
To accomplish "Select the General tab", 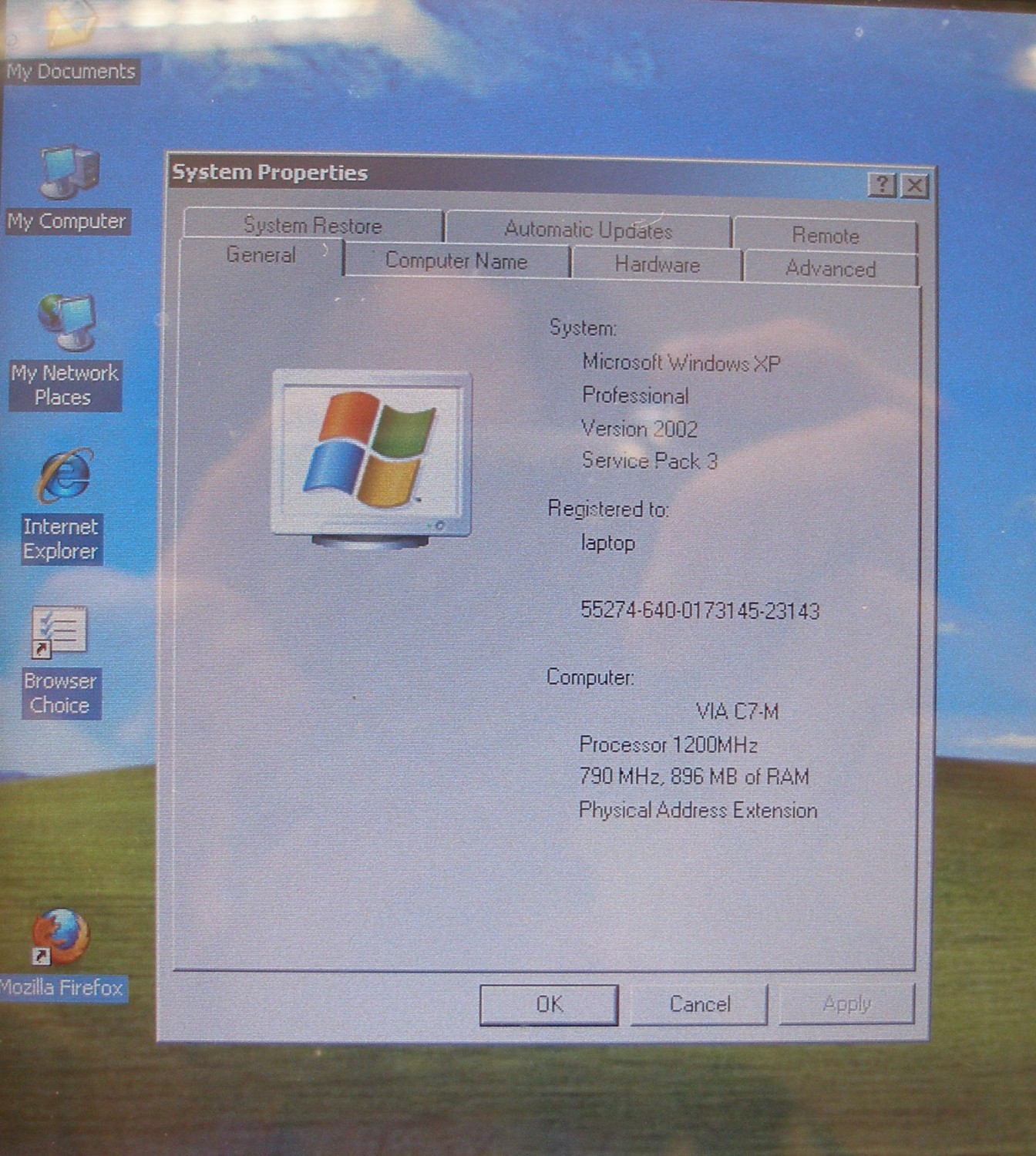I will point(261,256).
